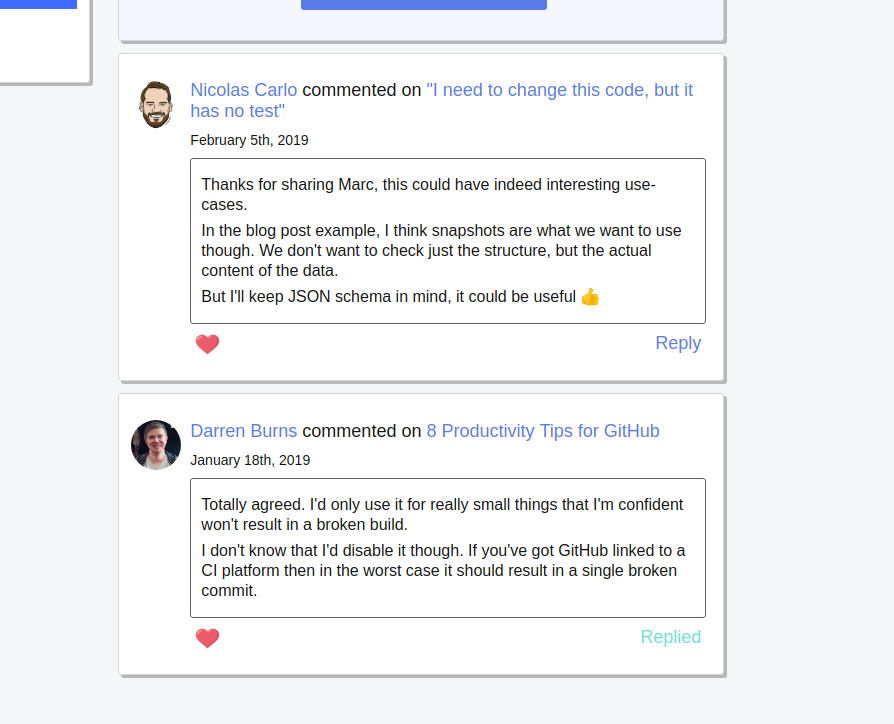Image resolution: width=894 pixels, height=724 pixels.
Task: Click Nicolas Carlo's profile avatar
Action: [156, 104]
